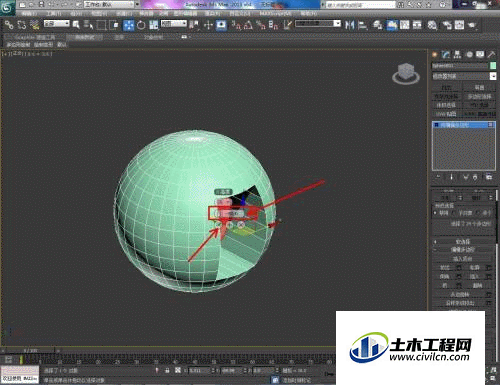Screen dimensions: 500x385
Task: Click the Use Pivot Point Center icon
Action: 194,25
